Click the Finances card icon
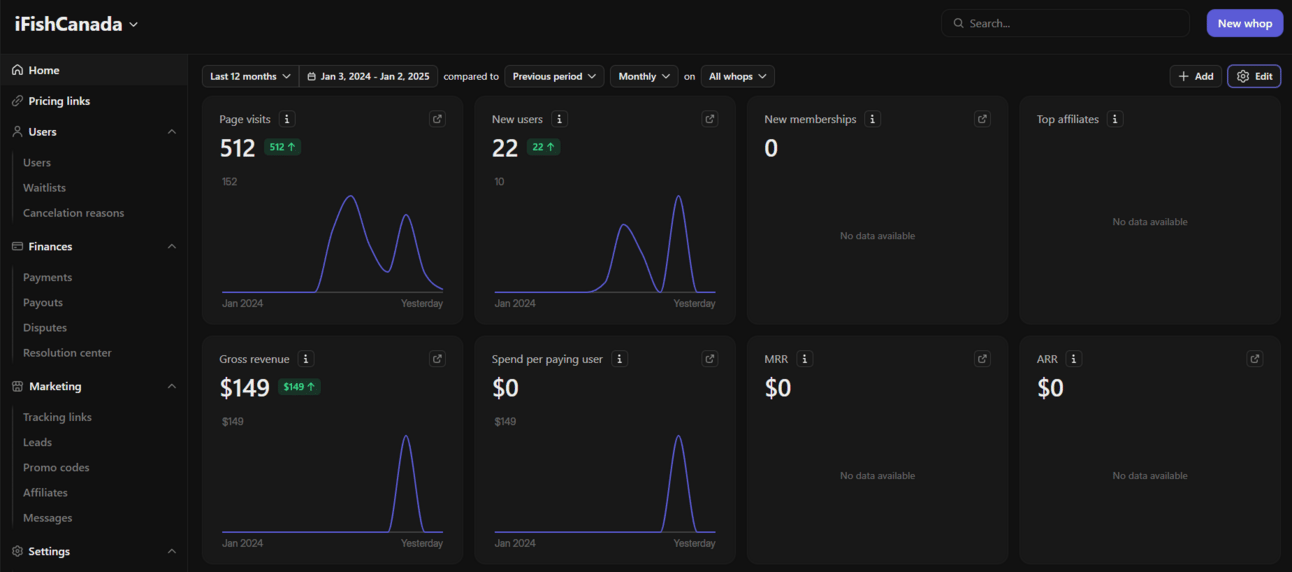Viewport: 1292px width, 572px height. (17, 246)
